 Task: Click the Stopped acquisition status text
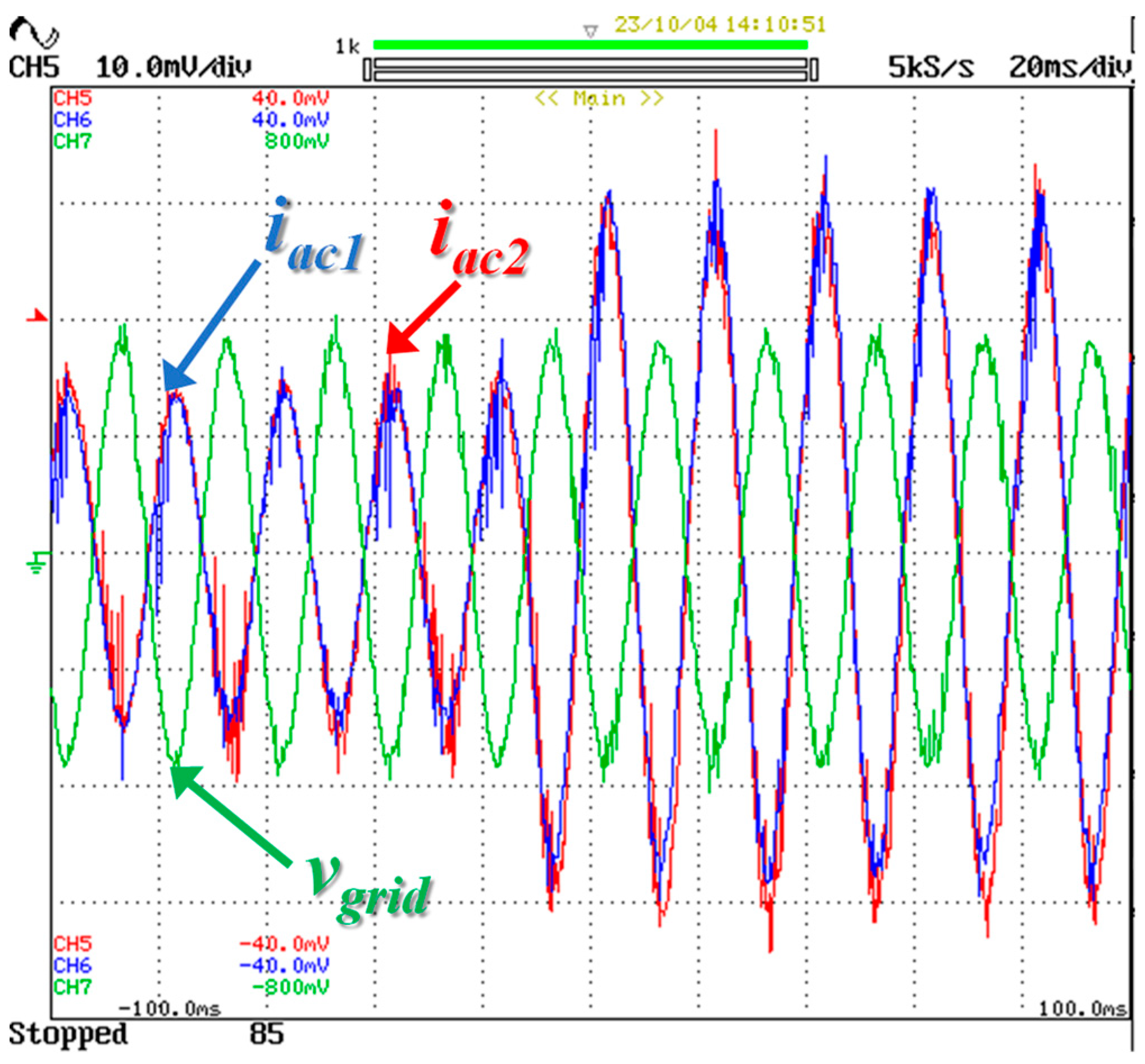[68, 1034]
